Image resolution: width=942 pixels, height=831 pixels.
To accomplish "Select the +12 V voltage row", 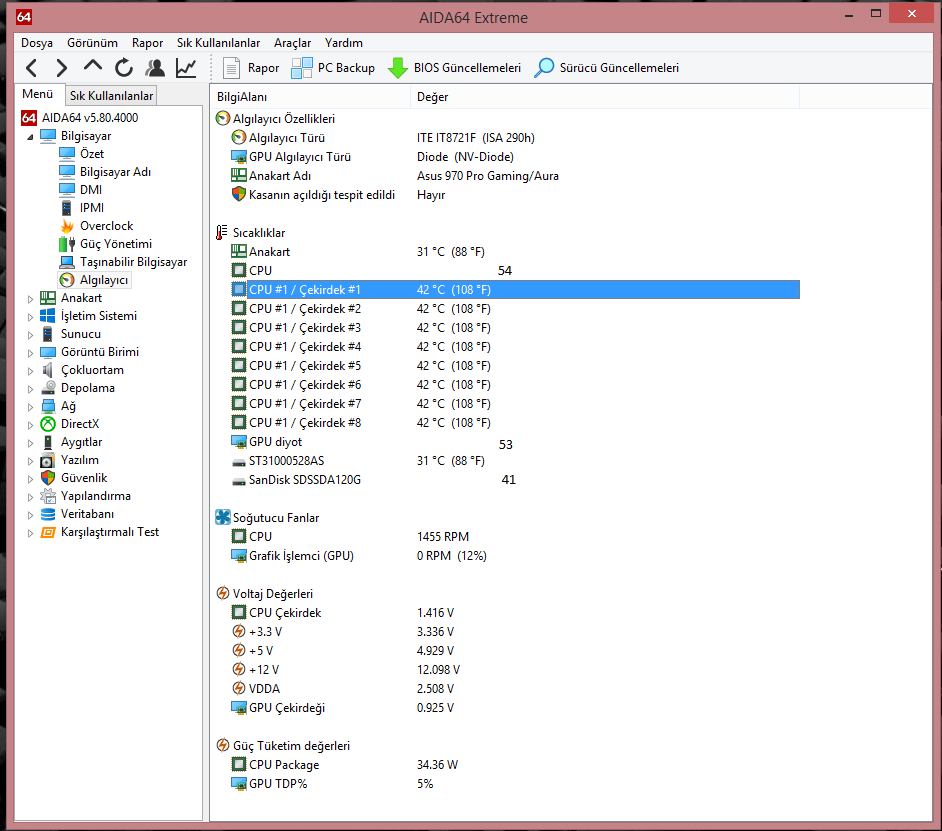I will [515, 670].
